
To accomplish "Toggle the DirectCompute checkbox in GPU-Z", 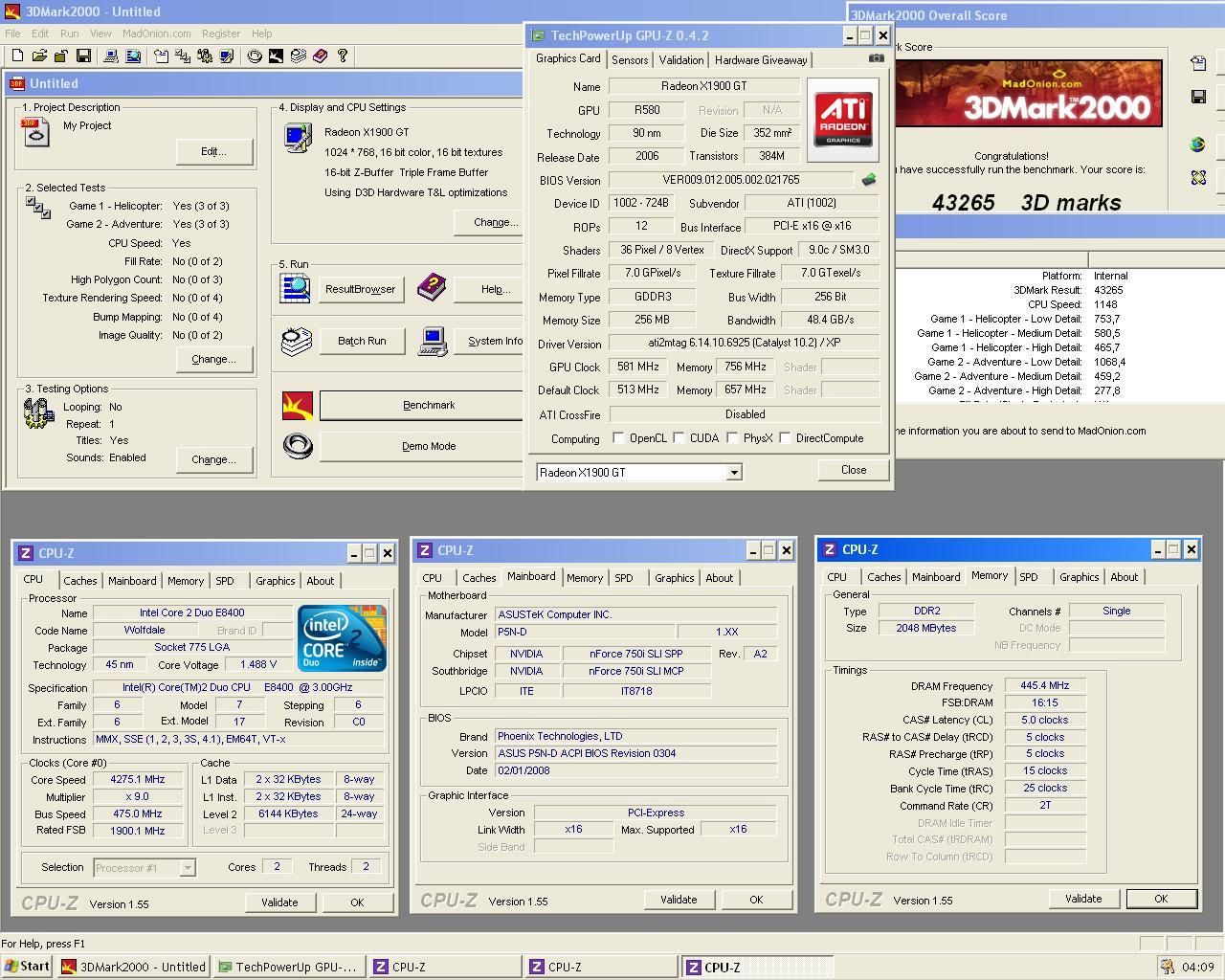I will 785,438.
